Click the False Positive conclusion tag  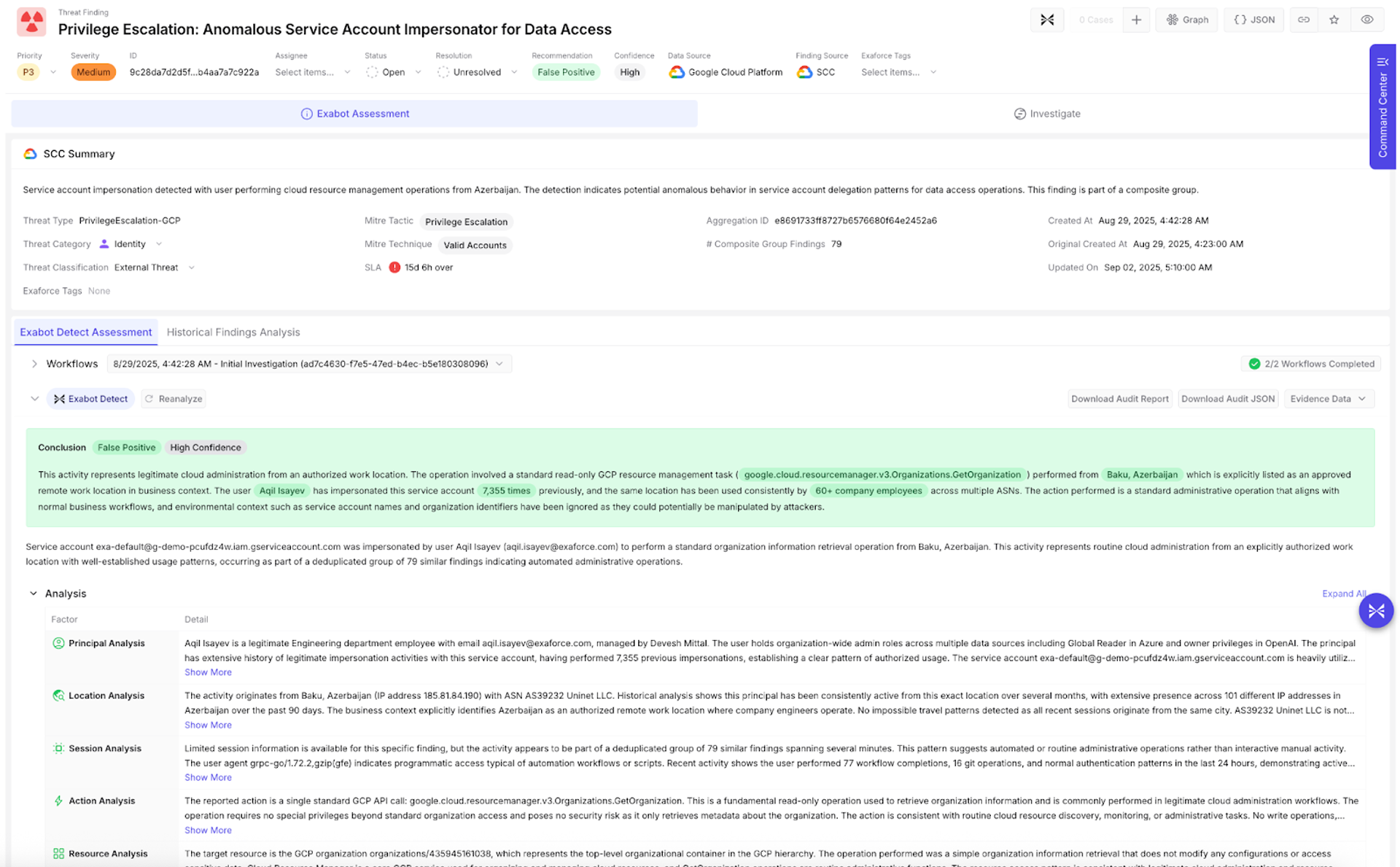(x=126, y=448)
